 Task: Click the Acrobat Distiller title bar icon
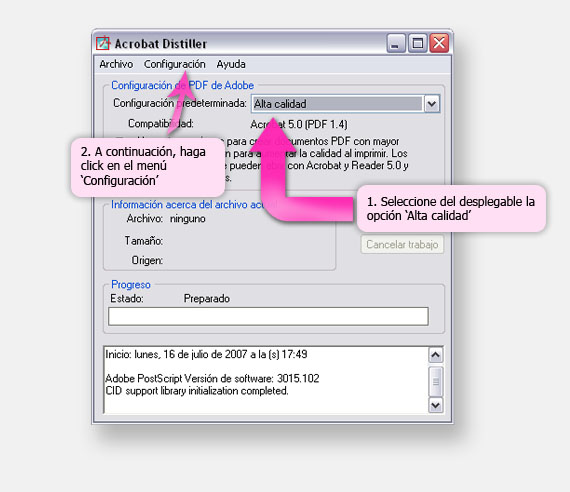pyautogui.click(x=103, y=43)
